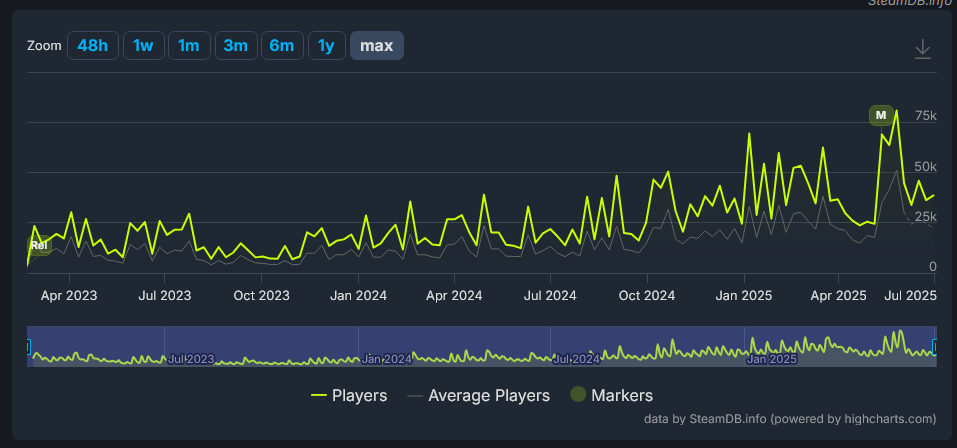Viewport: 957px width, 448px height.
Task: Grab the right navigator range handle
Action: click(x=935, y=347)
